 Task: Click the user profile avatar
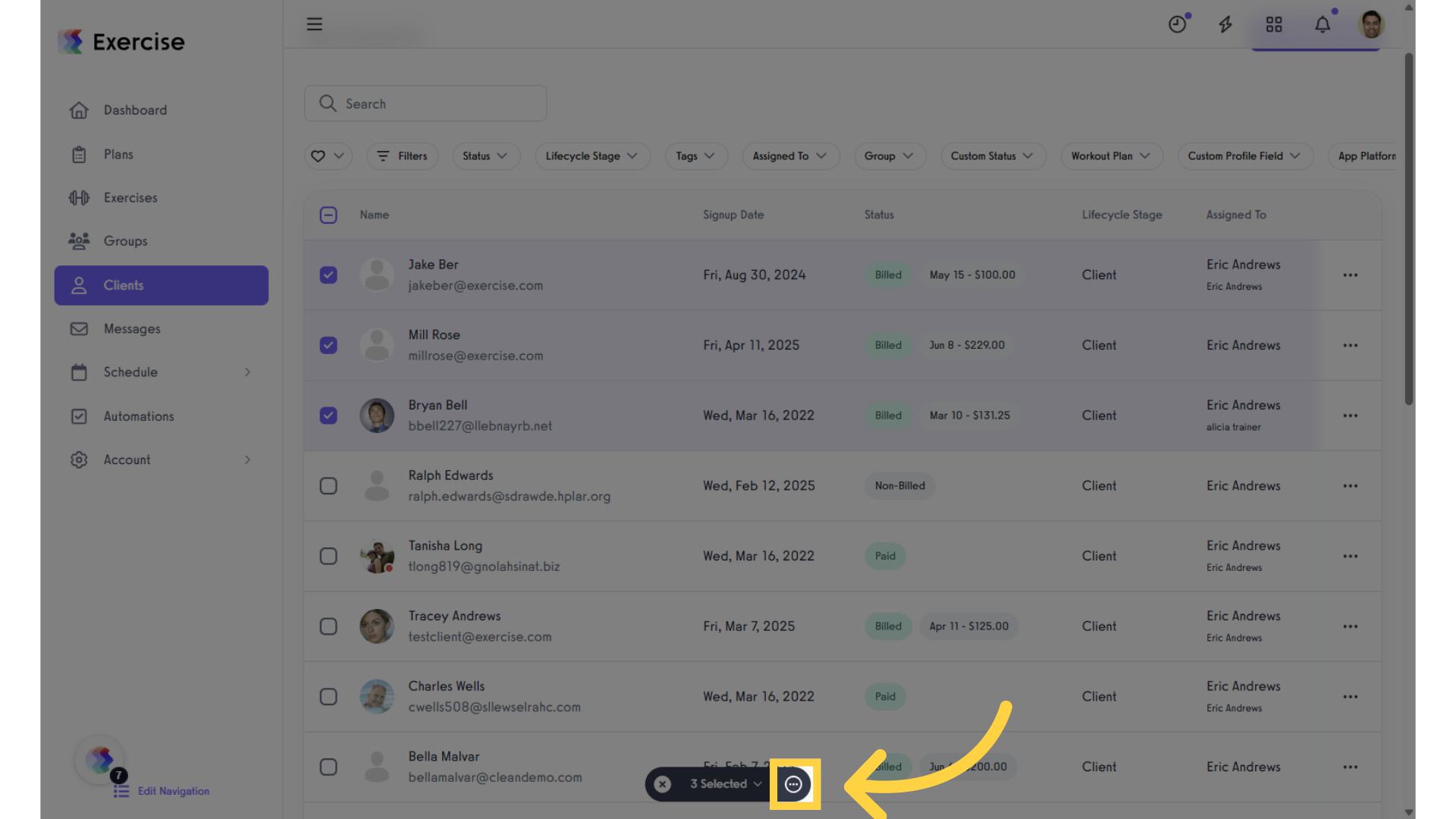pyautogui.click(x=1371, y=24)
